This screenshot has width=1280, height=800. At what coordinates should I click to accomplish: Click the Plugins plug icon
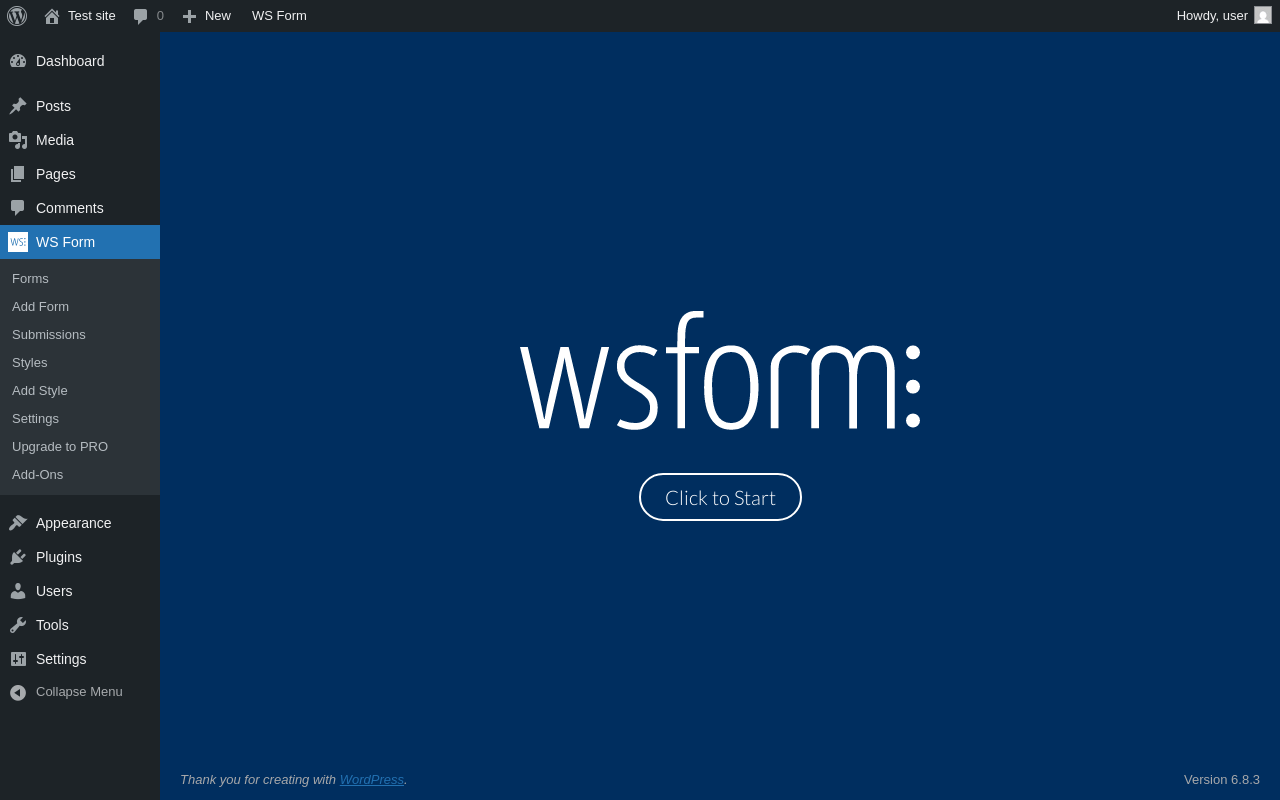(18, 557)
